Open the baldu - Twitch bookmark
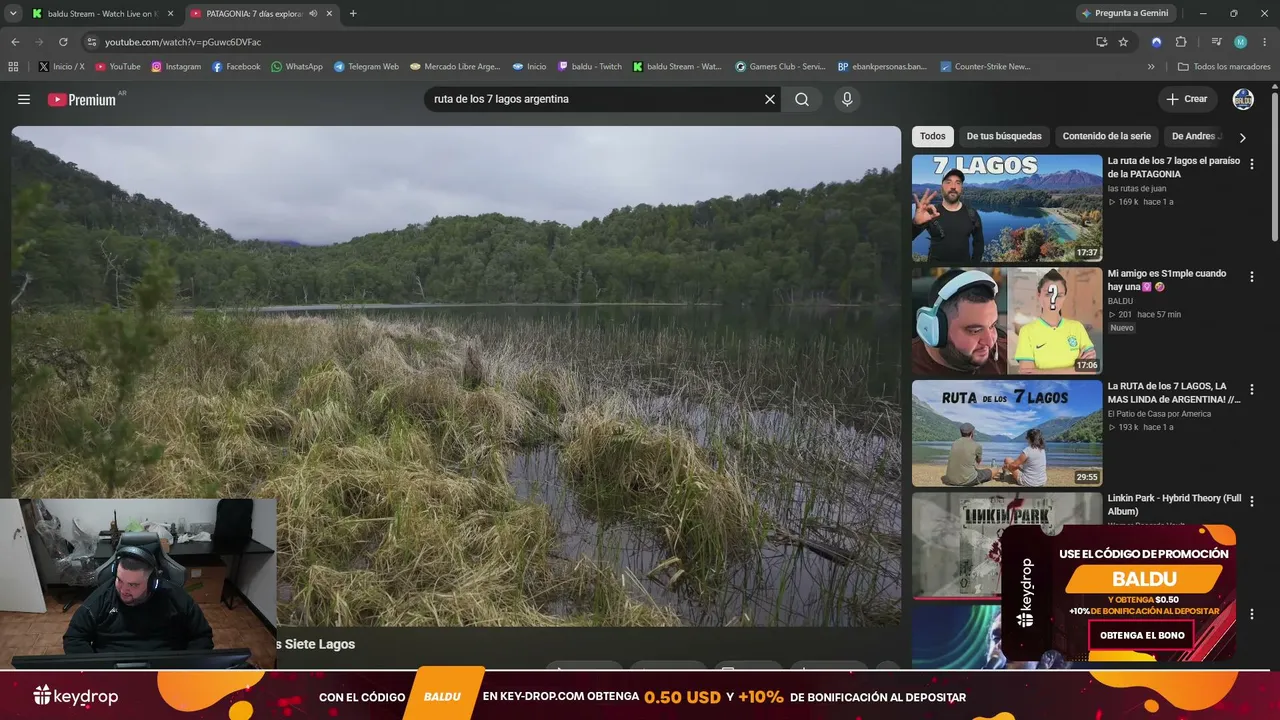This screenshot has height=720, width=1280. coord(589,67)
